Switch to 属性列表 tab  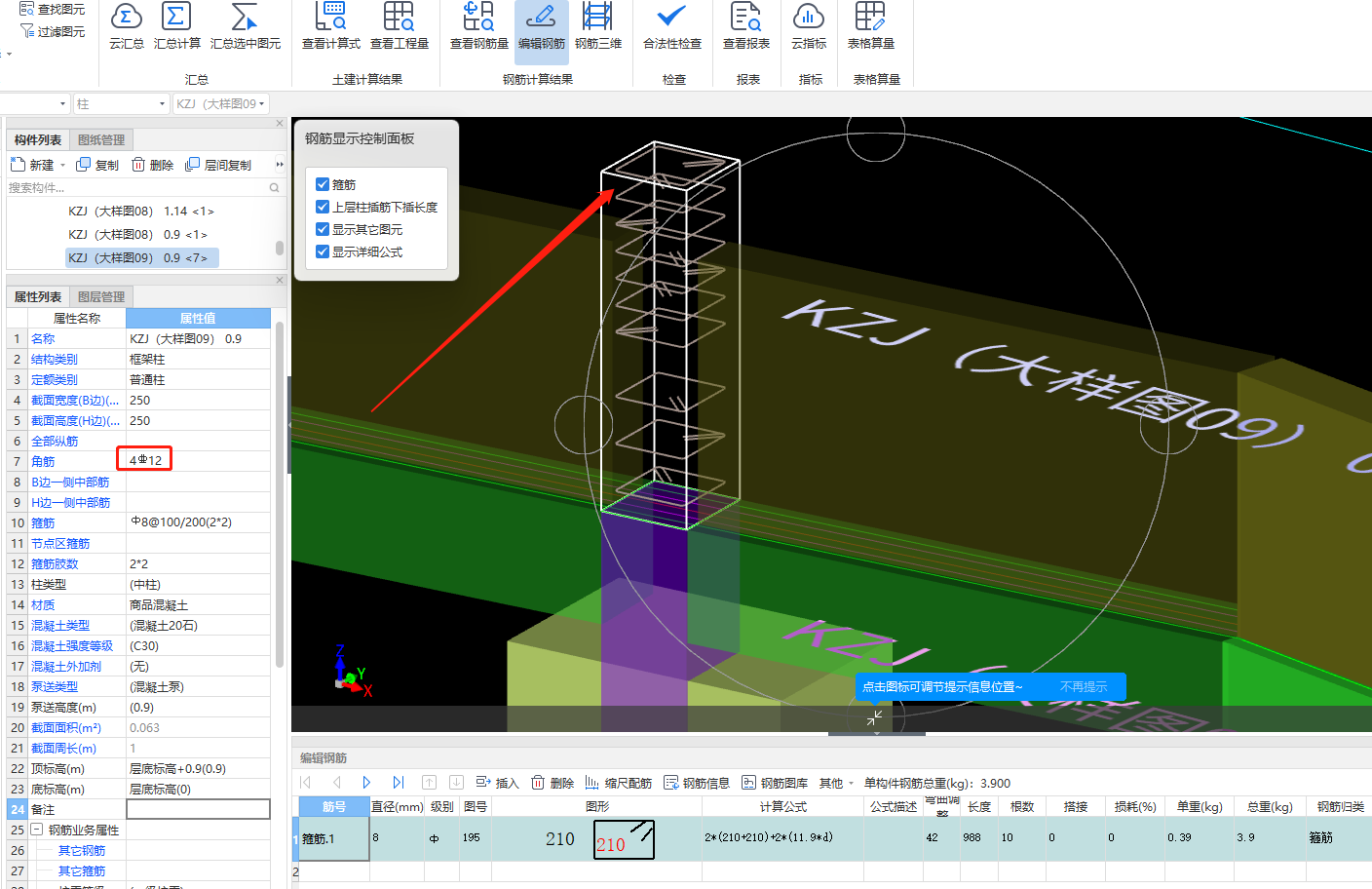pyautogui.click(x=38, y=297)
